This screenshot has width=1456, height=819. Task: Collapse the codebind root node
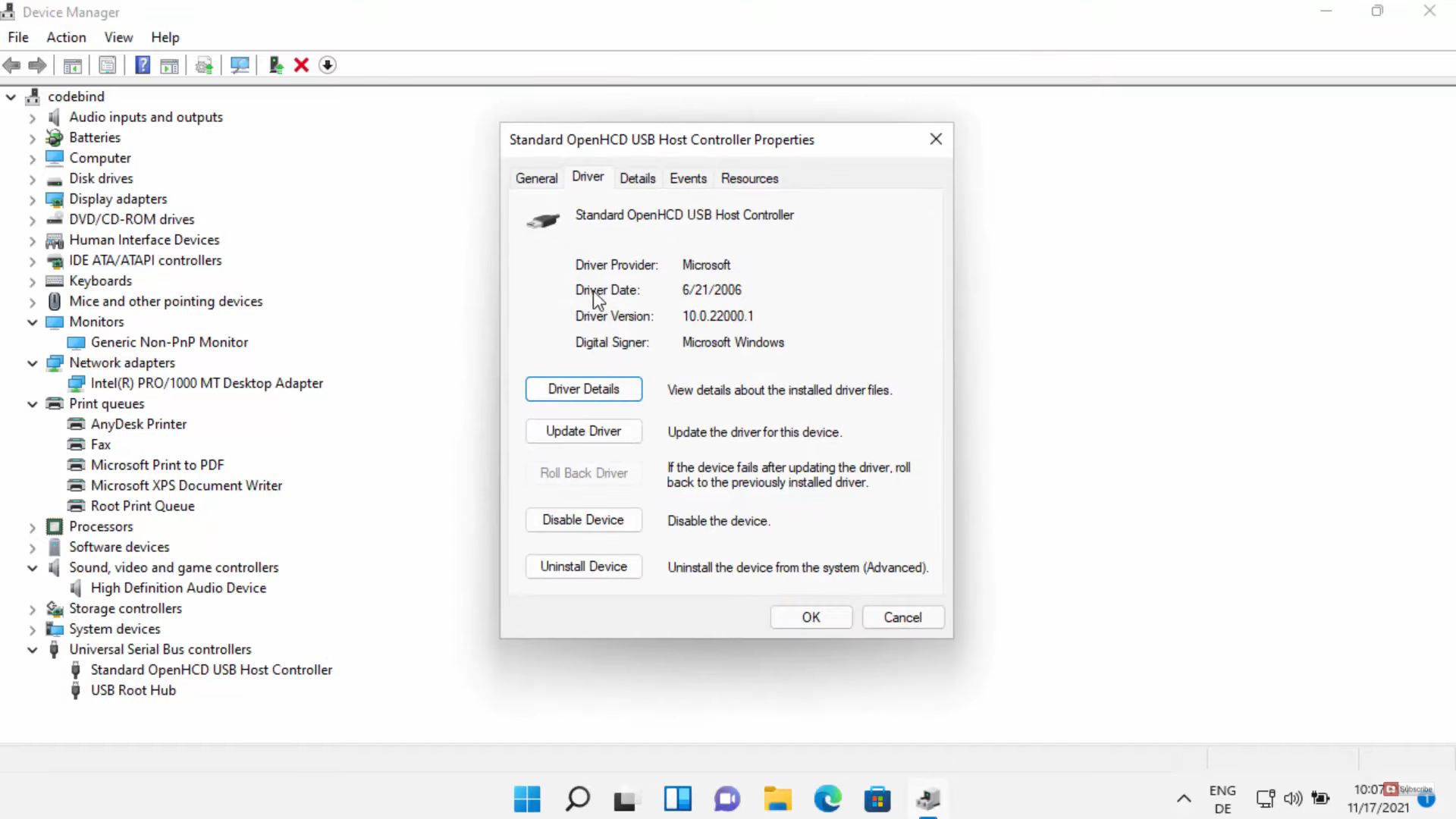(x=11, y=96)
